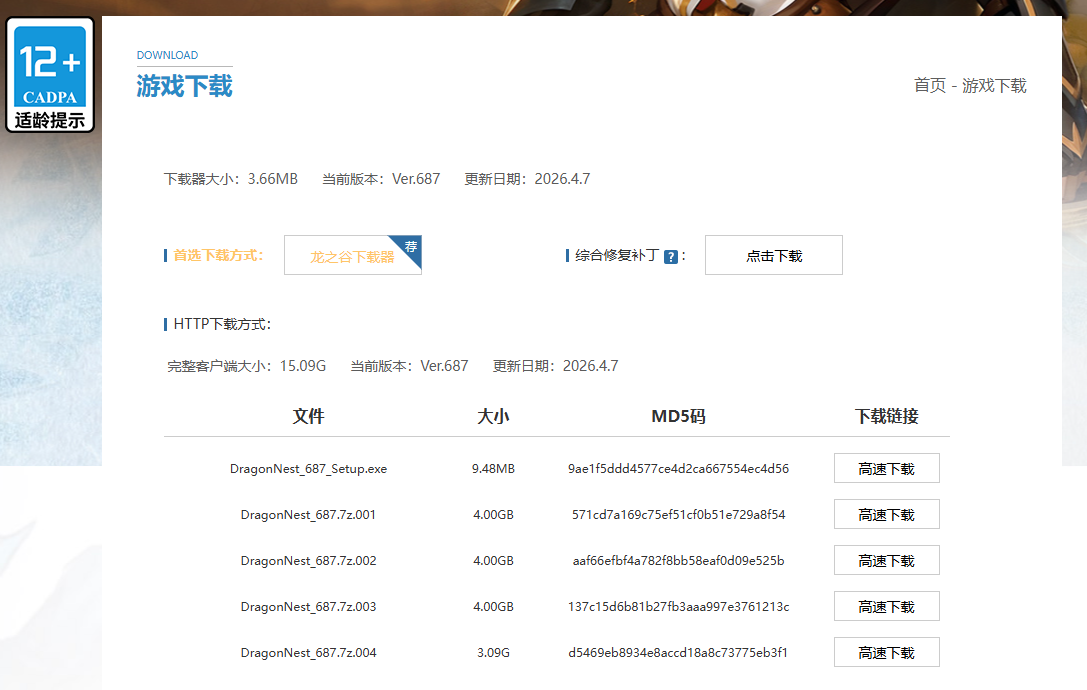Image resolution: width=1087 pixels, height=690 pixels.
Task: Click the 综合修复补丁 label
Action: click(x=616, y=255)
